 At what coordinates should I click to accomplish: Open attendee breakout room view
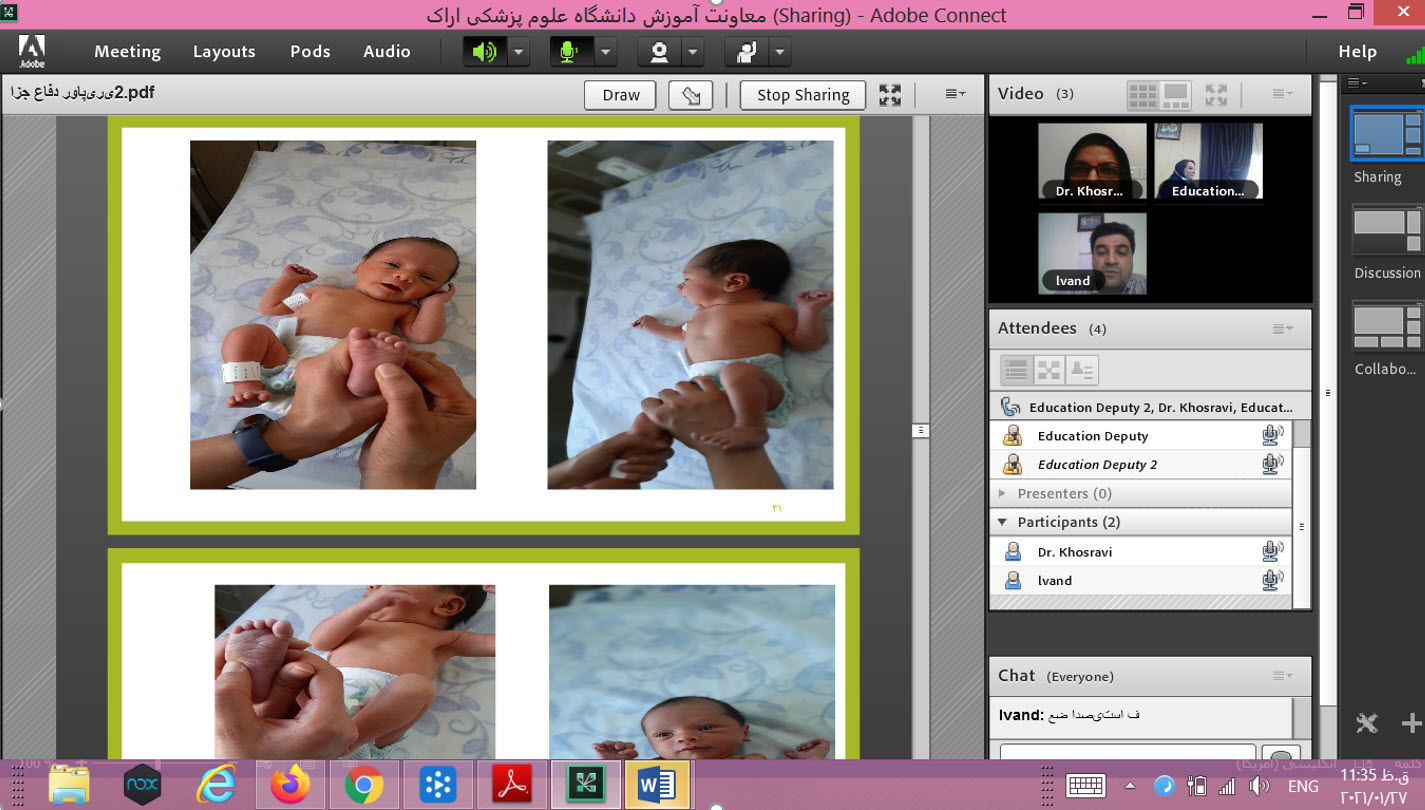1049,370
